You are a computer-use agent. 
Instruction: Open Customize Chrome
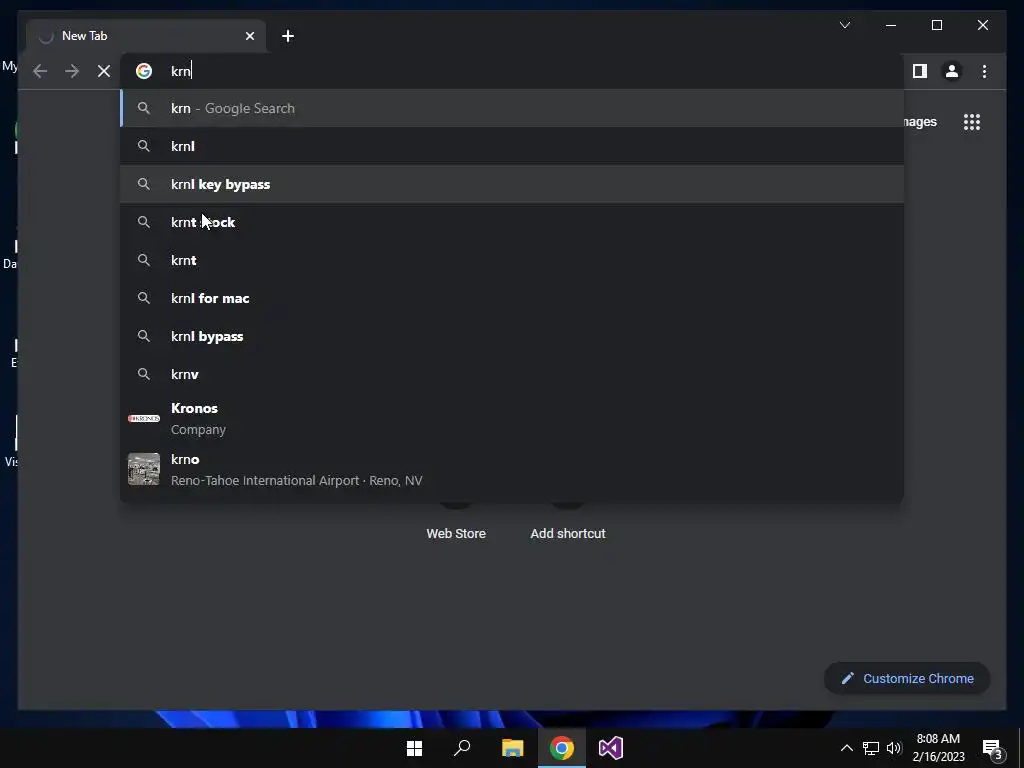coord(907,679)
